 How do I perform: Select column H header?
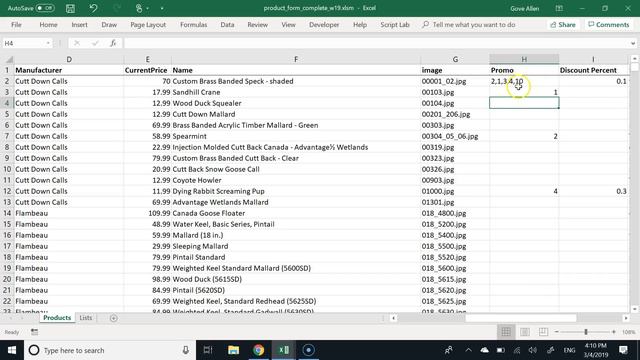[524, 60]
